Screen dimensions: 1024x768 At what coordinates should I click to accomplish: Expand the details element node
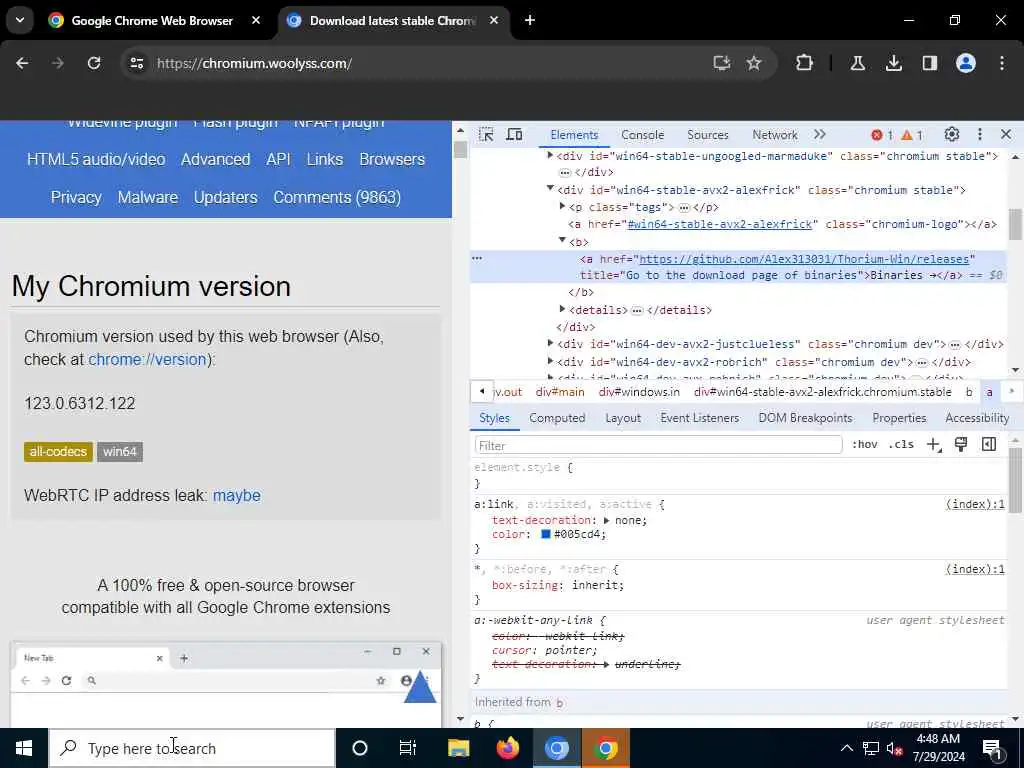point(562,309)
